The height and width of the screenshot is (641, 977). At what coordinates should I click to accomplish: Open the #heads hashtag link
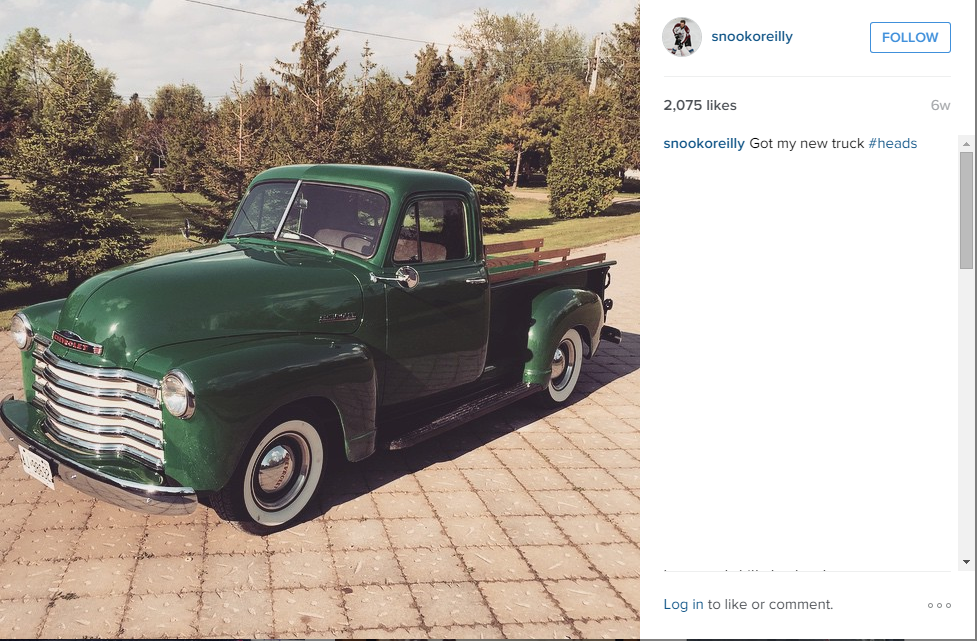click(x=892, y=143)
